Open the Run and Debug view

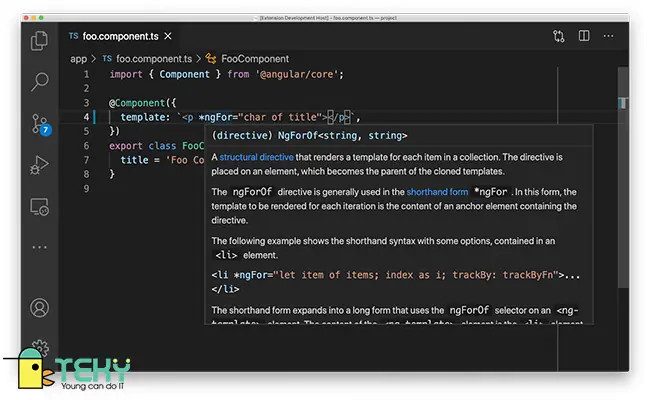(x=39, y=165)
